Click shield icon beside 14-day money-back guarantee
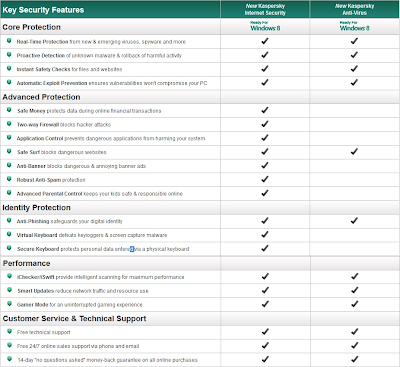Screen dimensions: 400x367 pyautogui.click(x=9, y=359)
